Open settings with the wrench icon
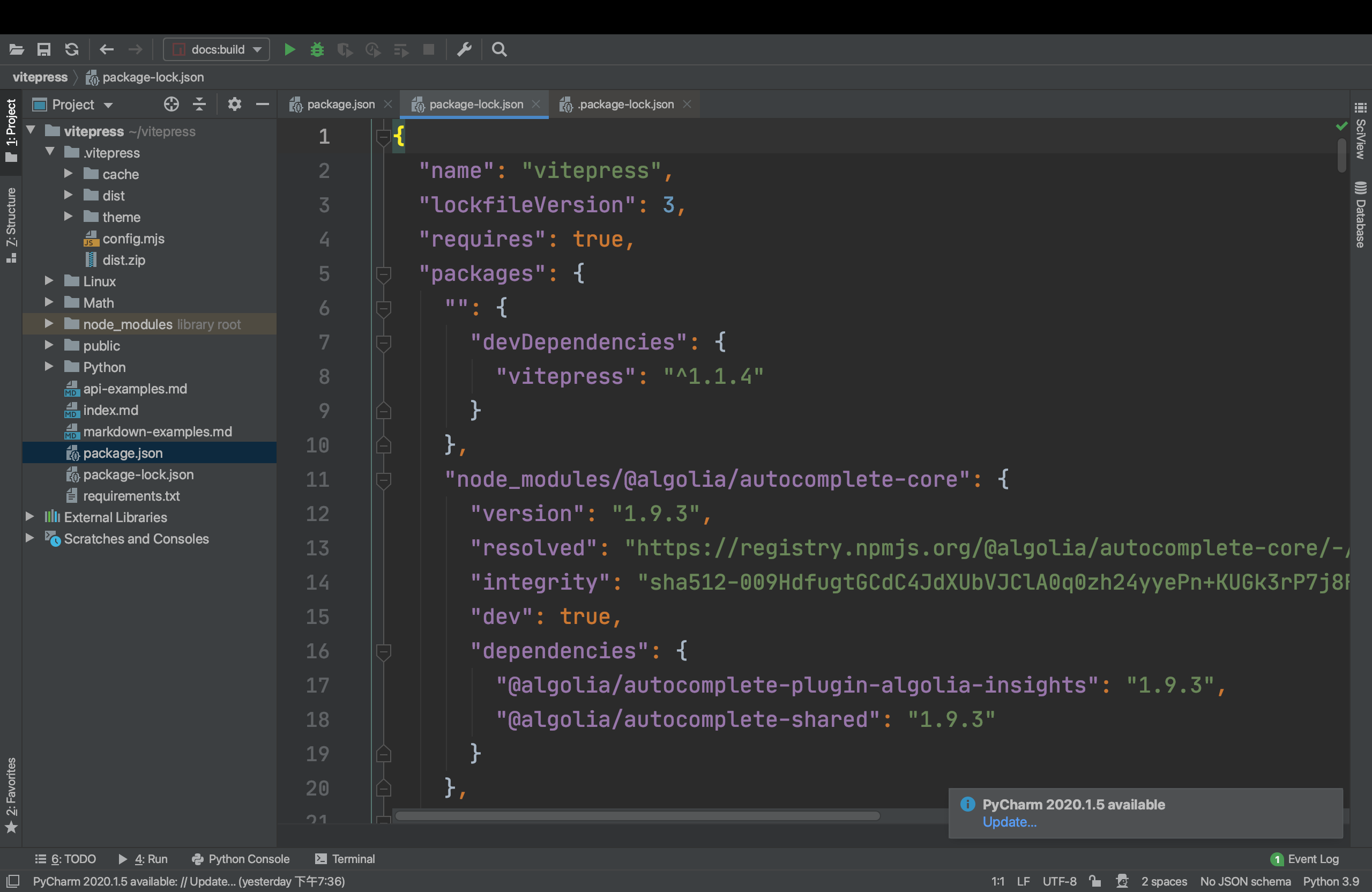This screenshot has height=892, width=1372. [x=464, y=50]
